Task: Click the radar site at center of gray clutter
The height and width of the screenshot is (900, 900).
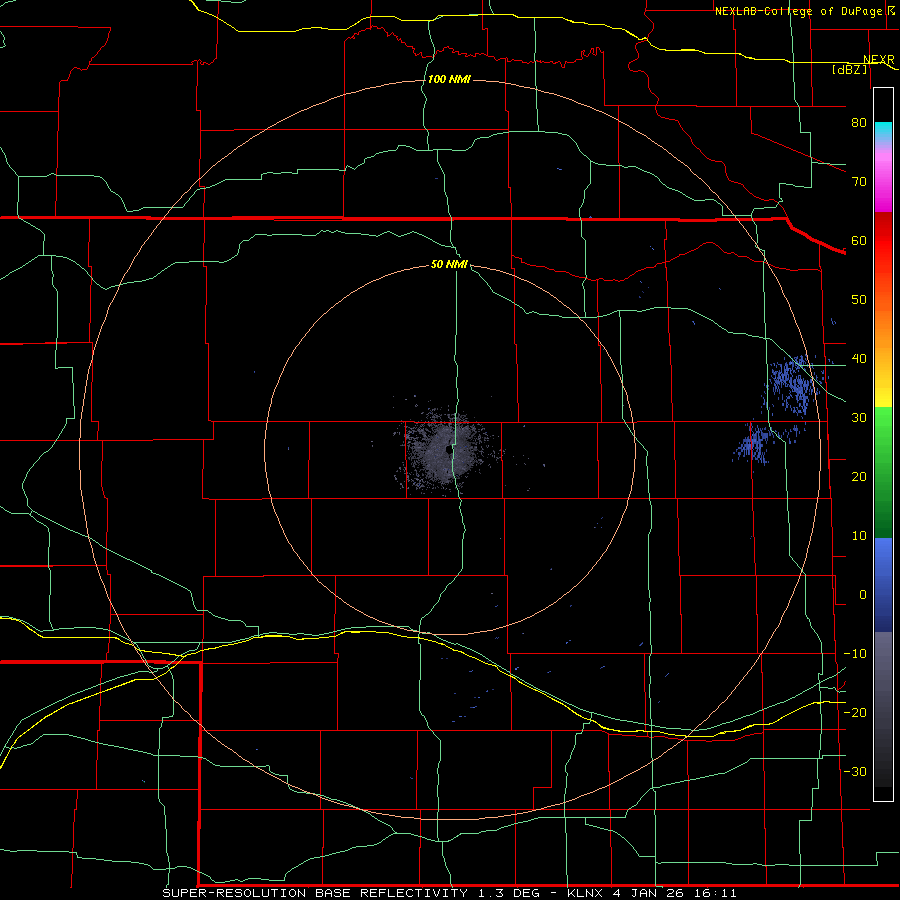Action: tap(448, 452)
